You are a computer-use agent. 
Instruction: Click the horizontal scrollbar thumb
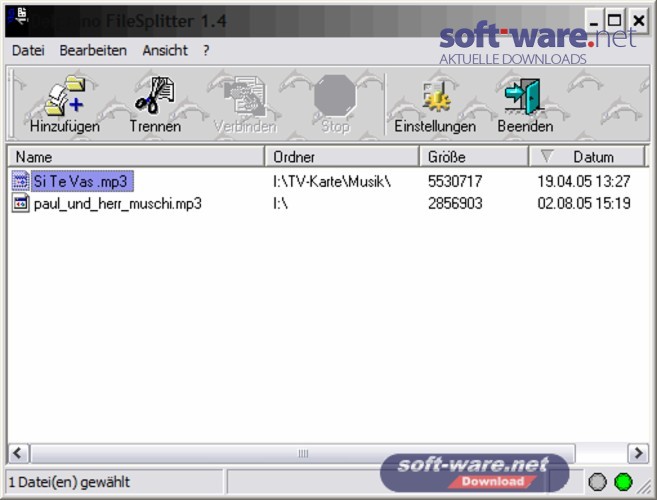tap(303, 453)
